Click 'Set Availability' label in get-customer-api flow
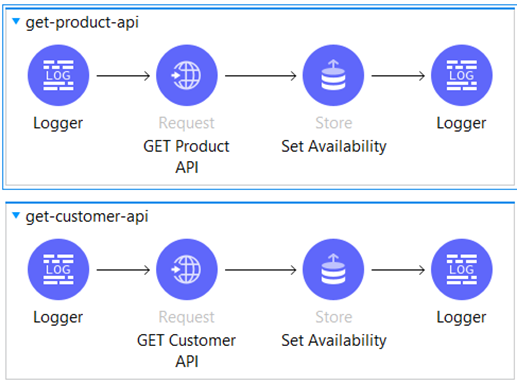517x384 pixels. (334, 341)
